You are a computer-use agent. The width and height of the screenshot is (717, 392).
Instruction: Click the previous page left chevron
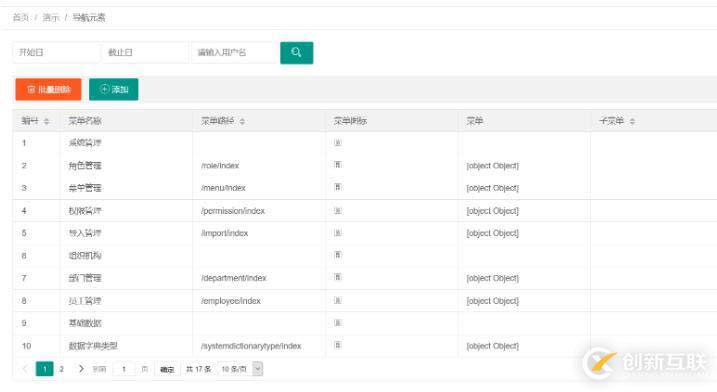25,369
